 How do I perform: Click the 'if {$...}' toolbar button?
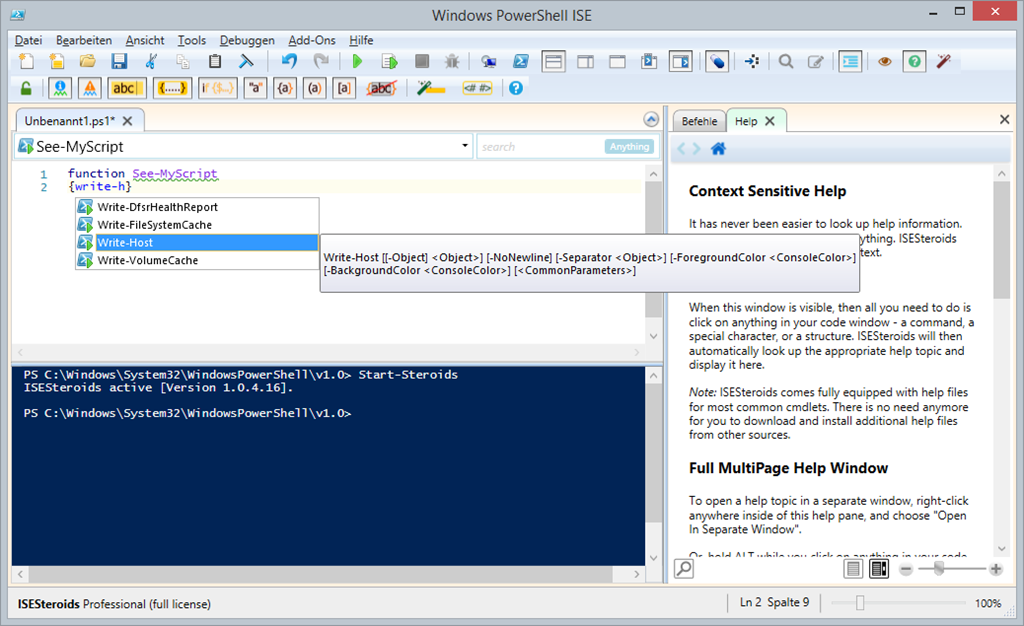pyautogui.click(x=217, y=88)
